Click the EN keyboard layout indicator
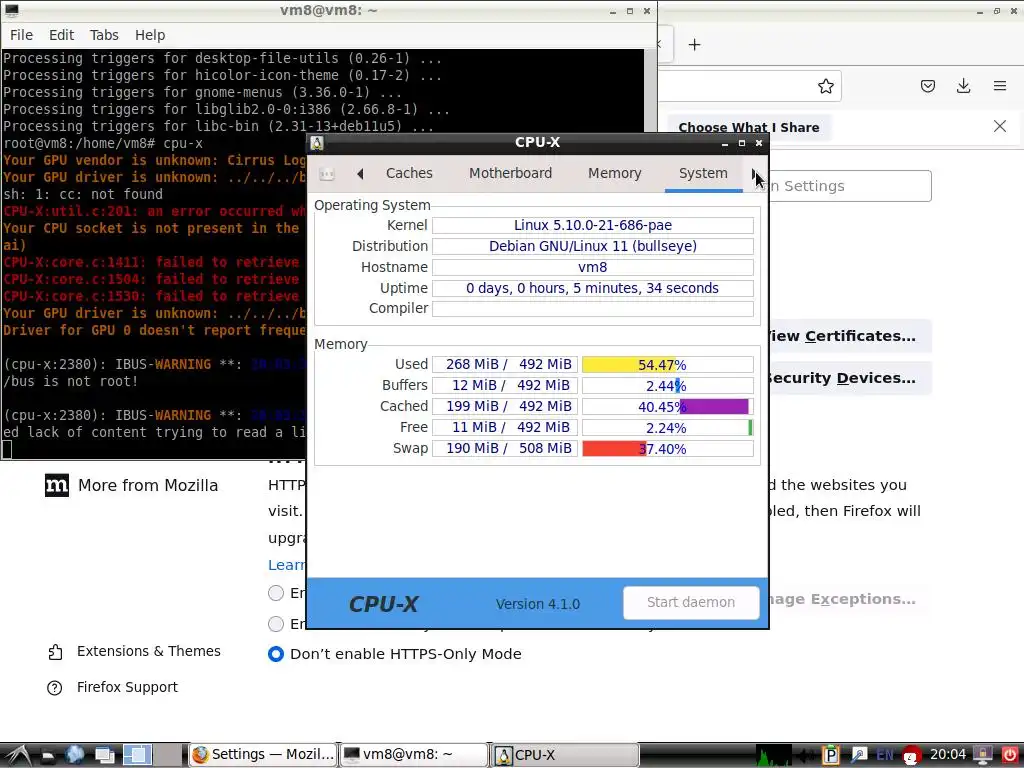Viewport: 1024px width, 768px height. pyautogui.click(x=885, y=756)
